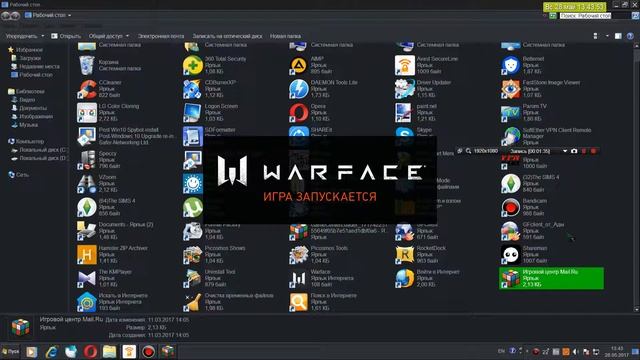Take a Bandicam screenshot with camera icon
Viewport: 640px width, 360px height.
[574, 151]
